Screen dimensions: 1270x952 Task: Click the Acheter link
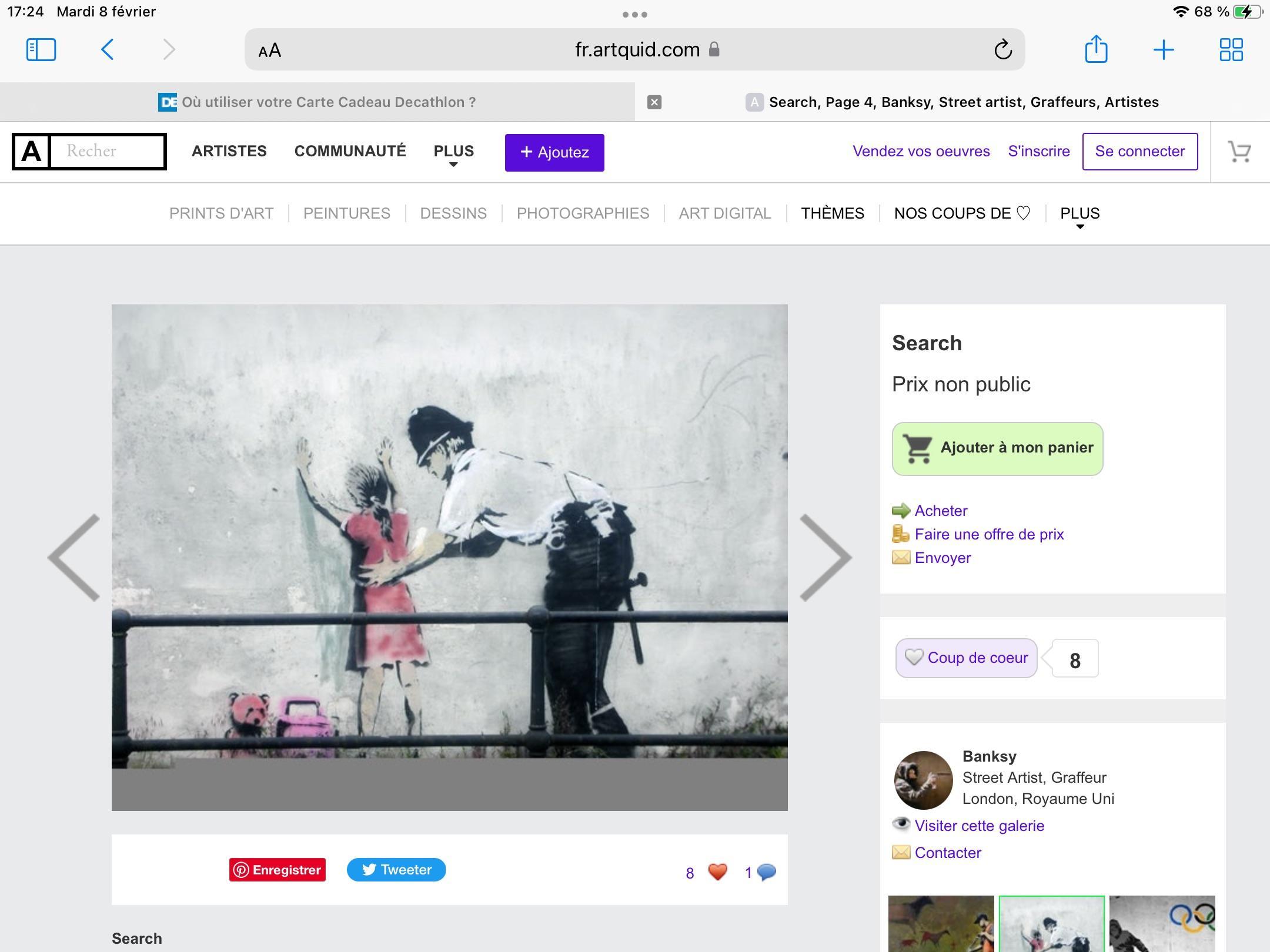941,511
